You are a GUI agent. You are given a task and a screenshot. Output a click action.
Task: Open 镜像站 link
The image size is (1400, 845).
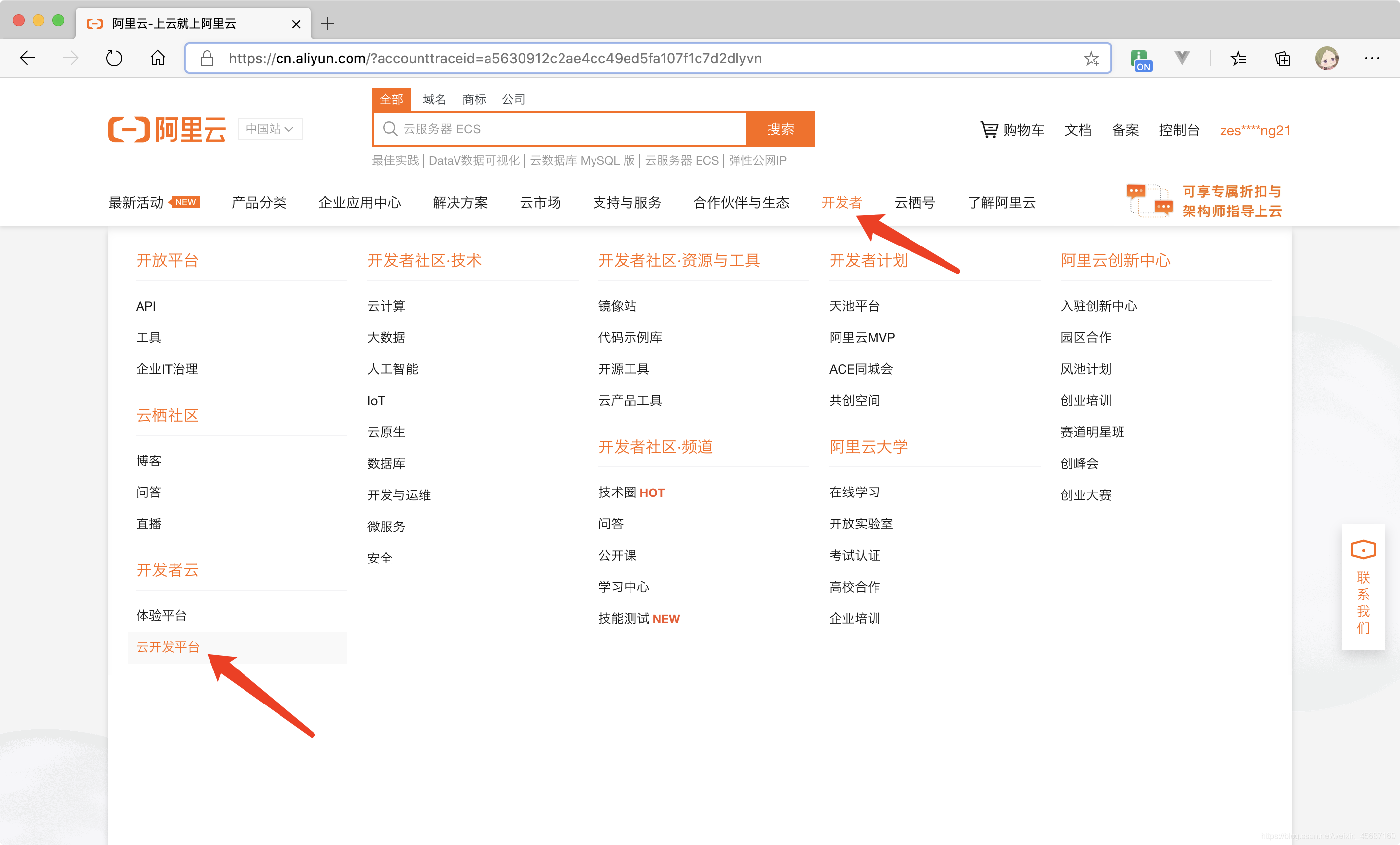click(617, 306)
